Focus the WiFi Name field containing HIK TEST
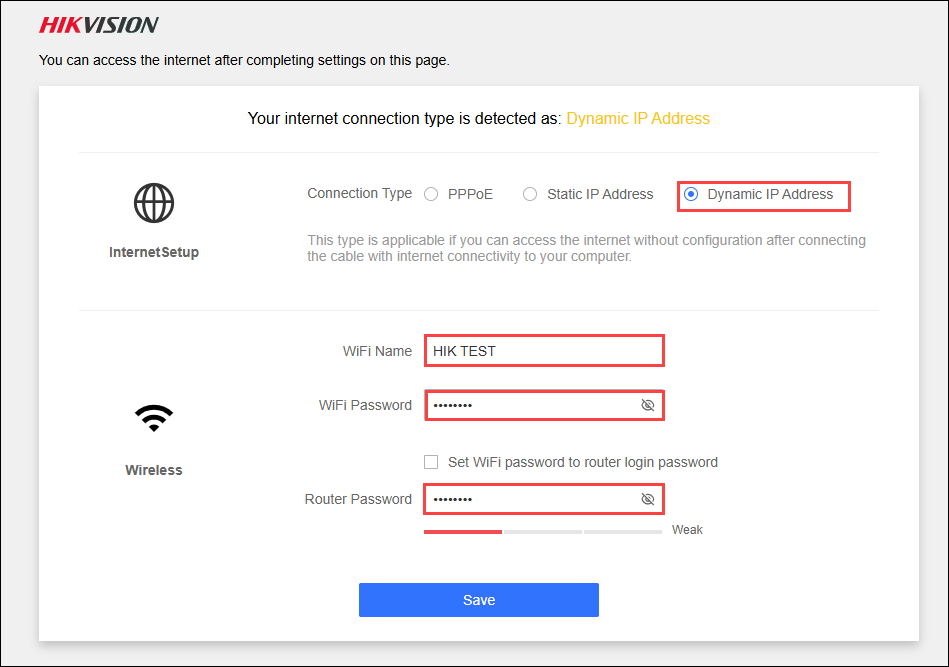This screenshot has width=949, height=667. 543,351
